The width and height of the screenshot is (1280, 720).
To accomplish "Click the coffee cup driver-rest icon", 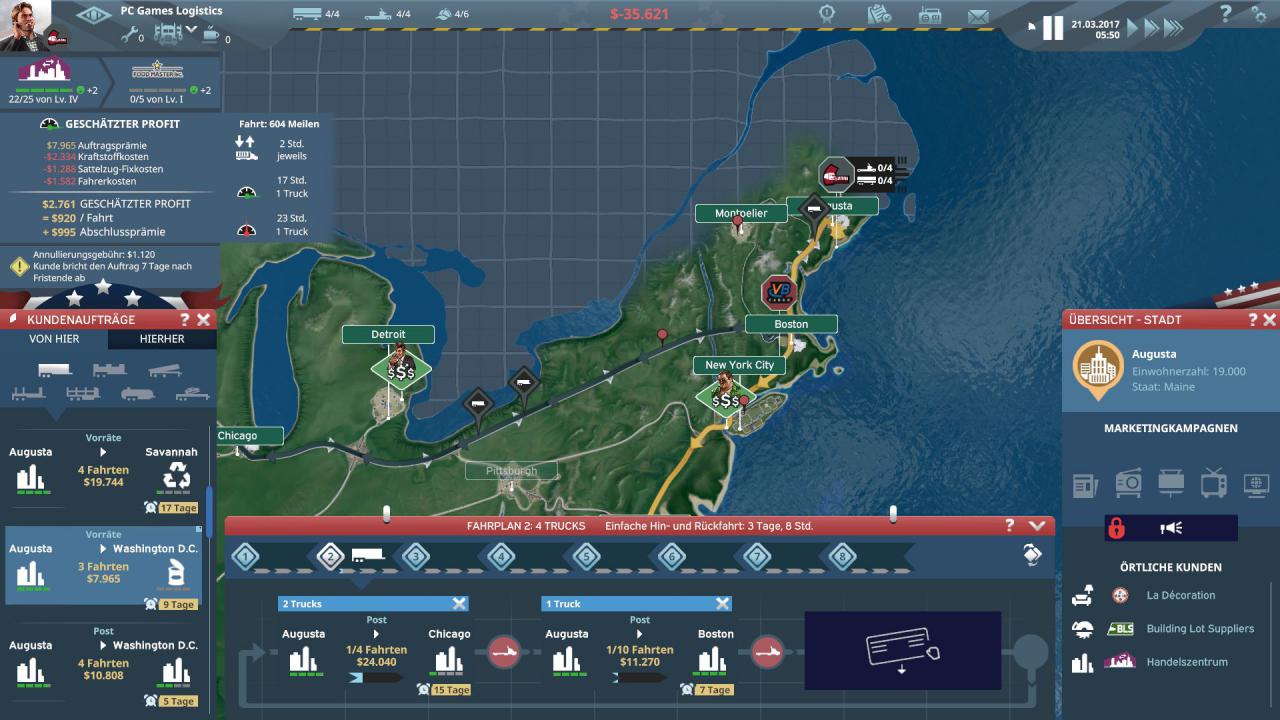I will pyautogui.click(x=211, y=34).
